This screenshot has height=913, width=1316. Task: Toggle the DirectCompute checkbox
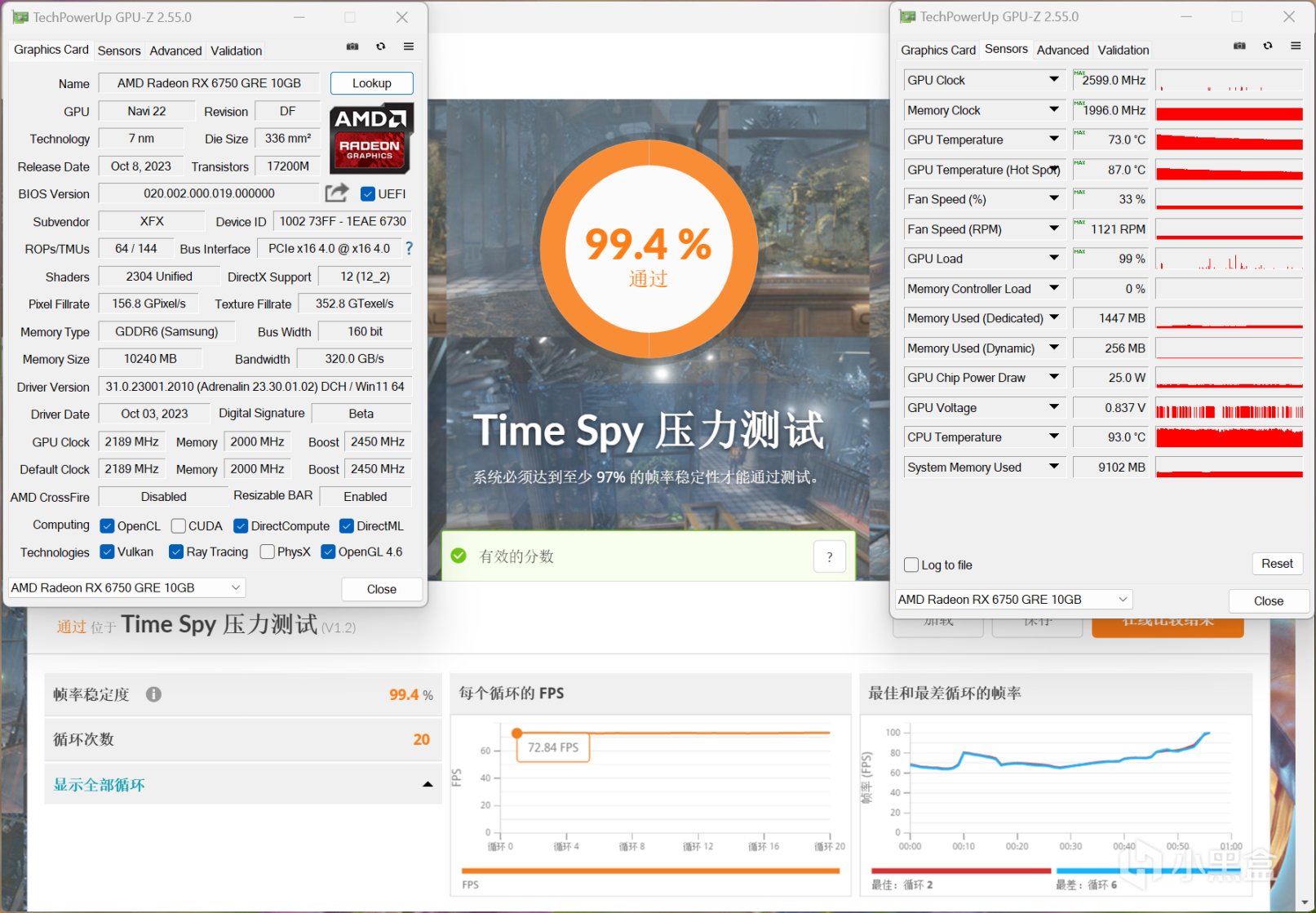click(x=241, y=526)
